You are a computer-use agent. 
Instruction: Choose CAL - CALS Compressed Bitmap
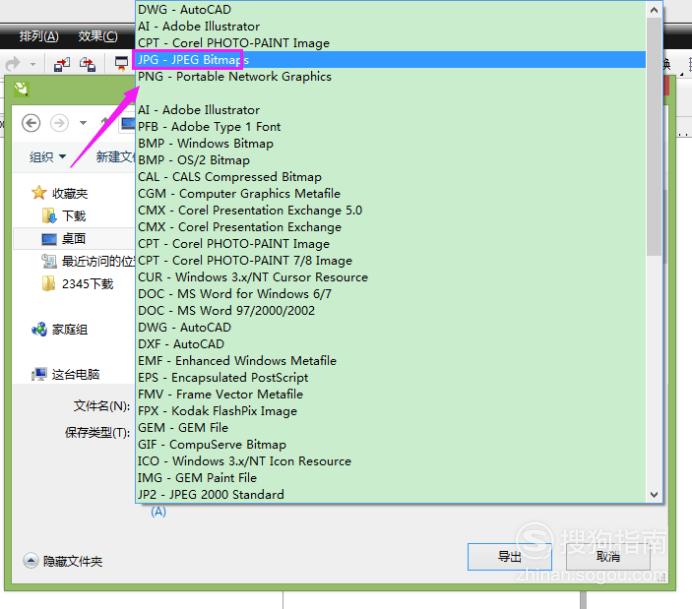click(x=391, y=177)
